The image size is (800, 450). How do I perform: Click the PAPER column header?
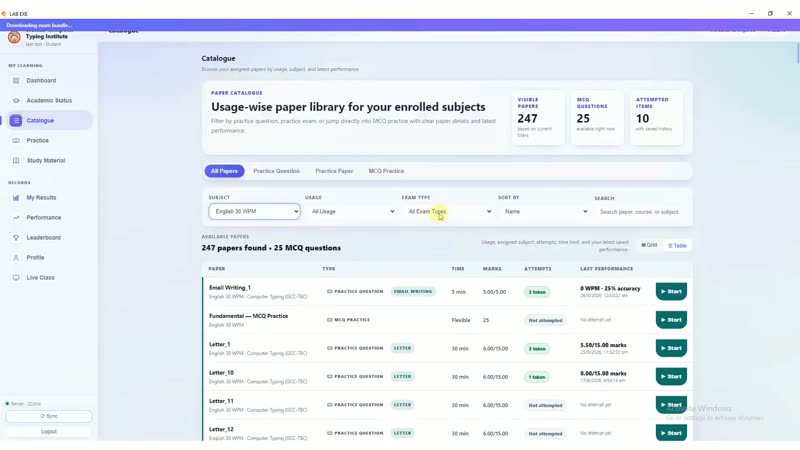click(x=217, y=268)
